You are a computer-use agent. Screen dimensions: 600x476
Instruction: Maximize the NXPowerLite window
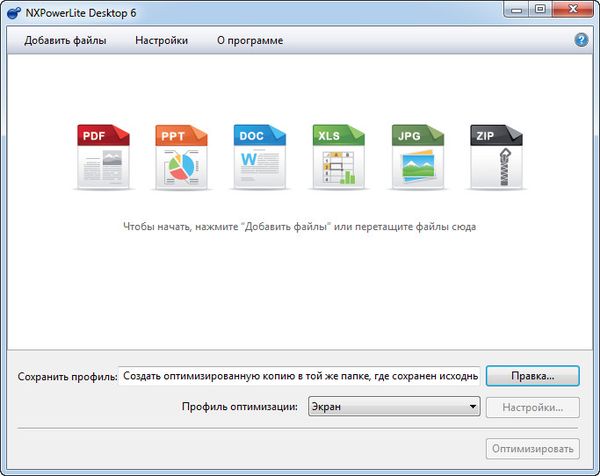pyautogui.click(x=540, y=10)
